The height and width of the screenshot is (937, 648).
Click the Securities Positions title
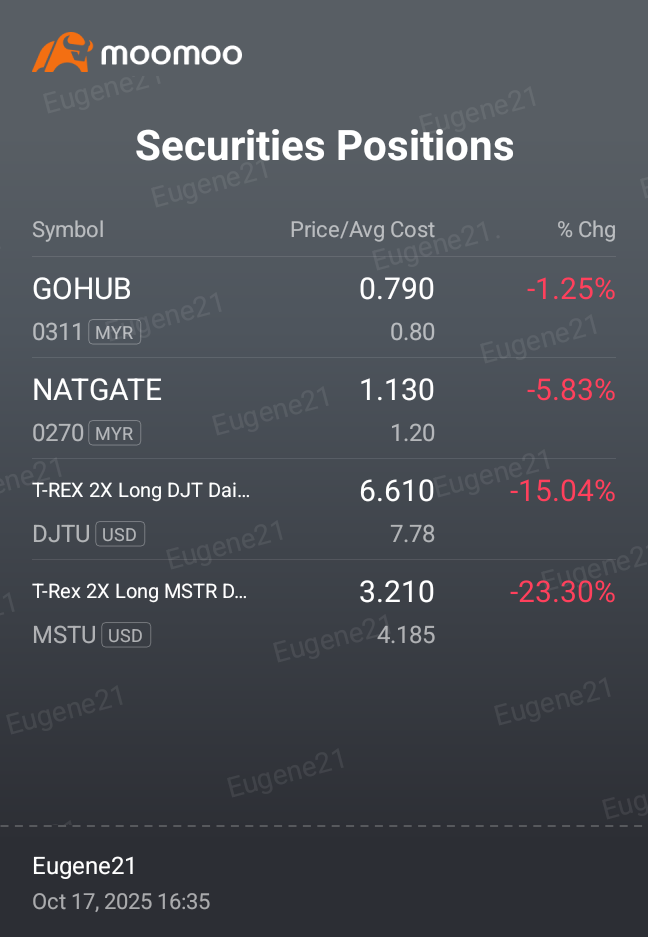(325, 145)
